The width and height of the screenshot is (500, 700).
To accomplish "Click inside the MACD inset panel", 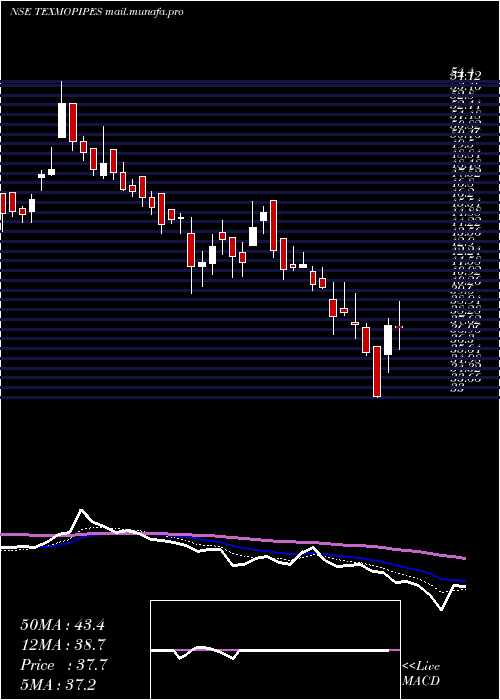I will [275, 650].
